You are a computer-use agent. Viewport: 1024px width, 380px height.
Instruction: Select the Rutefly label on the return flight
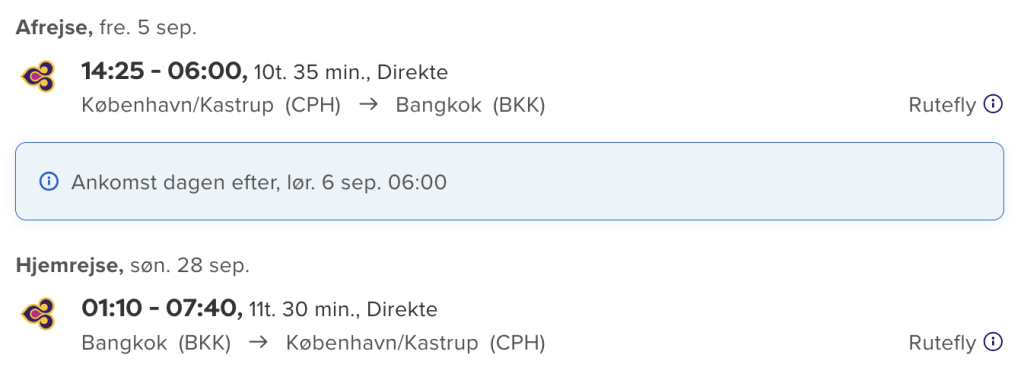(942, 342)
